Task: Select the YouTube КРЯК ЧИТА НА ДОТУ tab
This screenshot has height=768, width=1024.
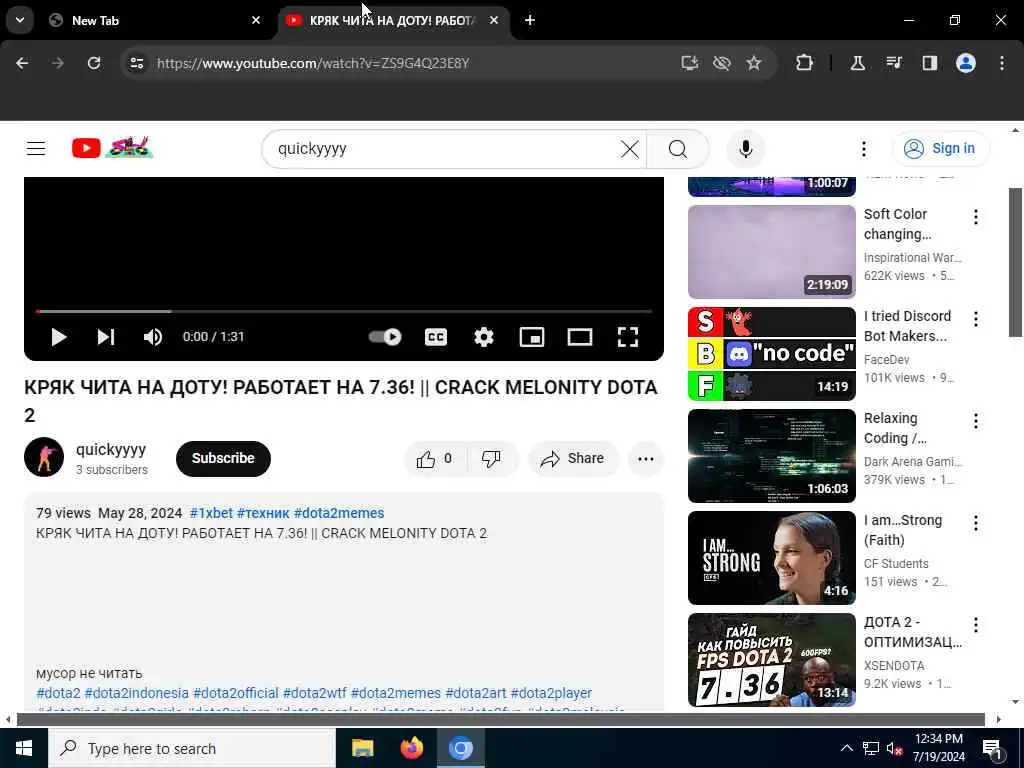Action: (x=394, y=20)
